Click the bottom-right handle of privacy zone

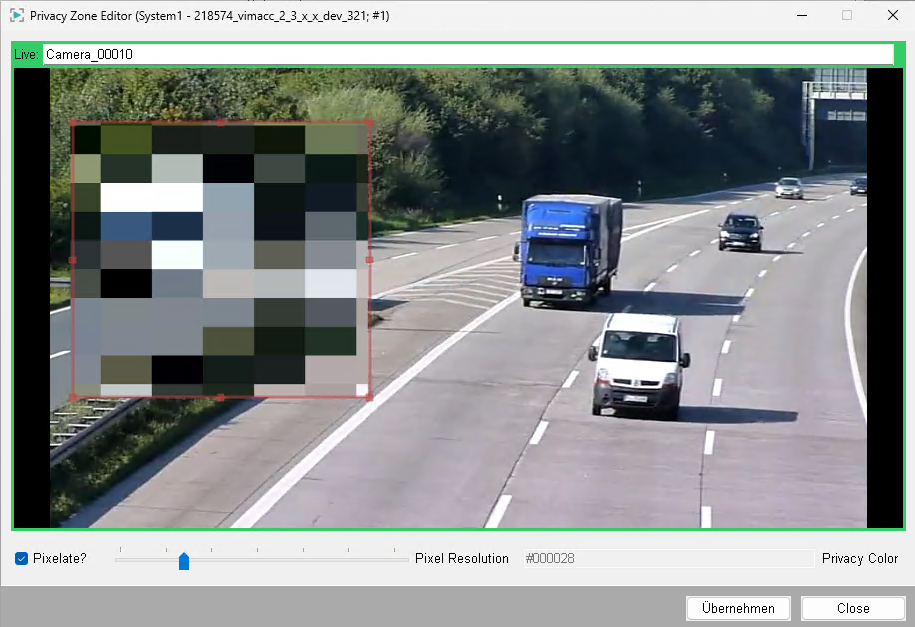tap(369, 397)
